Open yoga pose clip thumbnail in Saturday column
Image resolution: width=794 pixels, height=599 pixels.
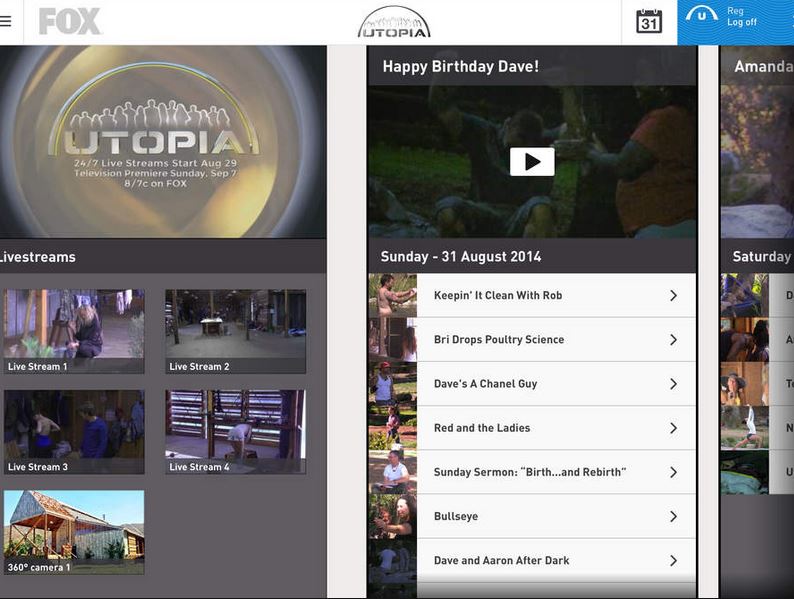(x=744, y=428)
